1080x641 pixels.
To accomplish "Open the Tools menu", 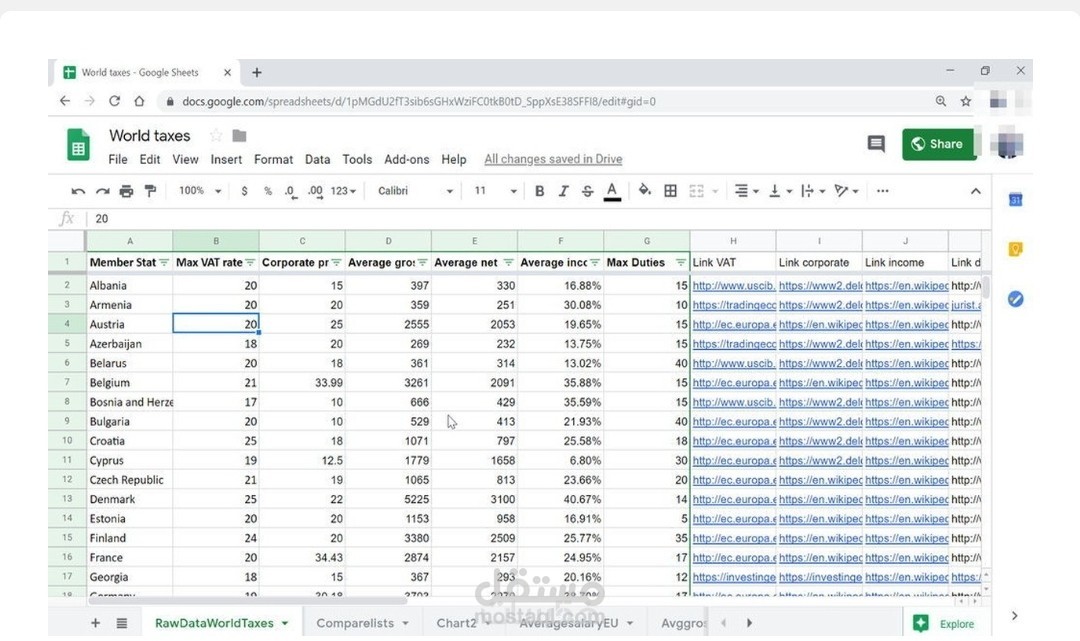I will pyautogui.click(x=357, y=159).
